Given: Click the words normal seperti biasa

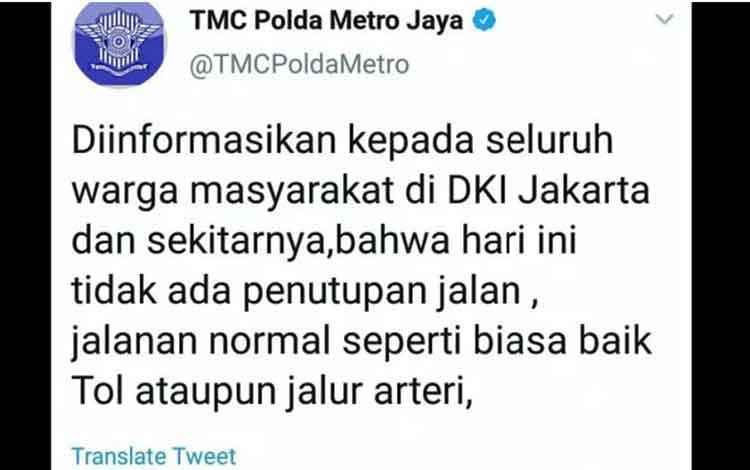Looking at the screenshot, I should (388, 342).
